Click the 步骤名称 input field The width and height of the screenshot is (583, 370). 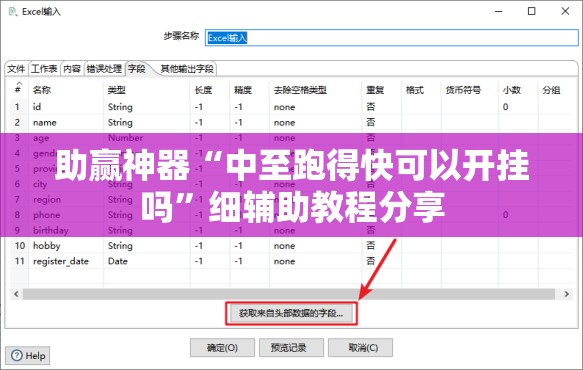[x=392, y=38]
